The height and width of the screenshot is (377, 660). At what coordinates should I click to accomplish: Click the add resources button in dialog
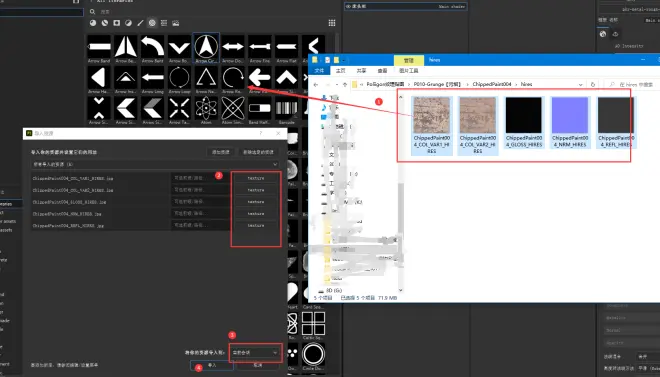click(221, 152)
